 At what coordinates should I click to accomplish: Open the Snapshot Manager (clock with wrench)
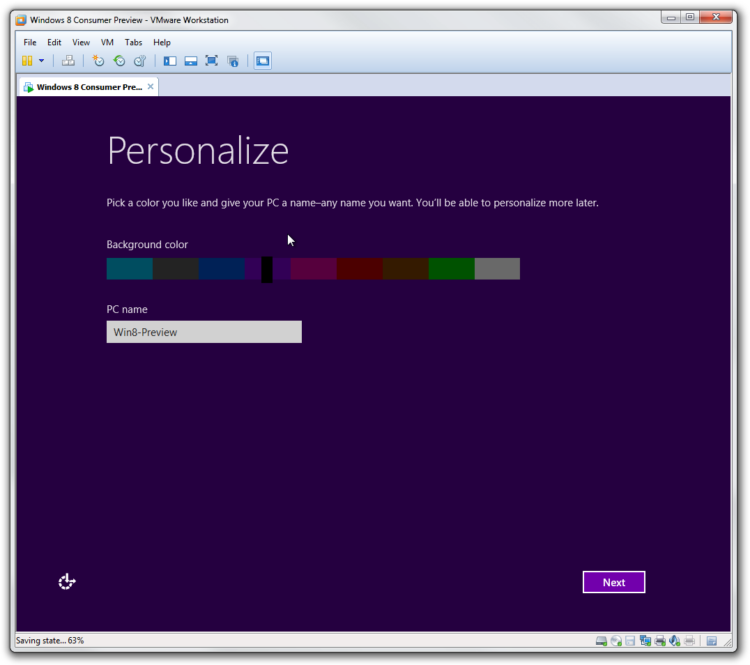pos(140,61)
